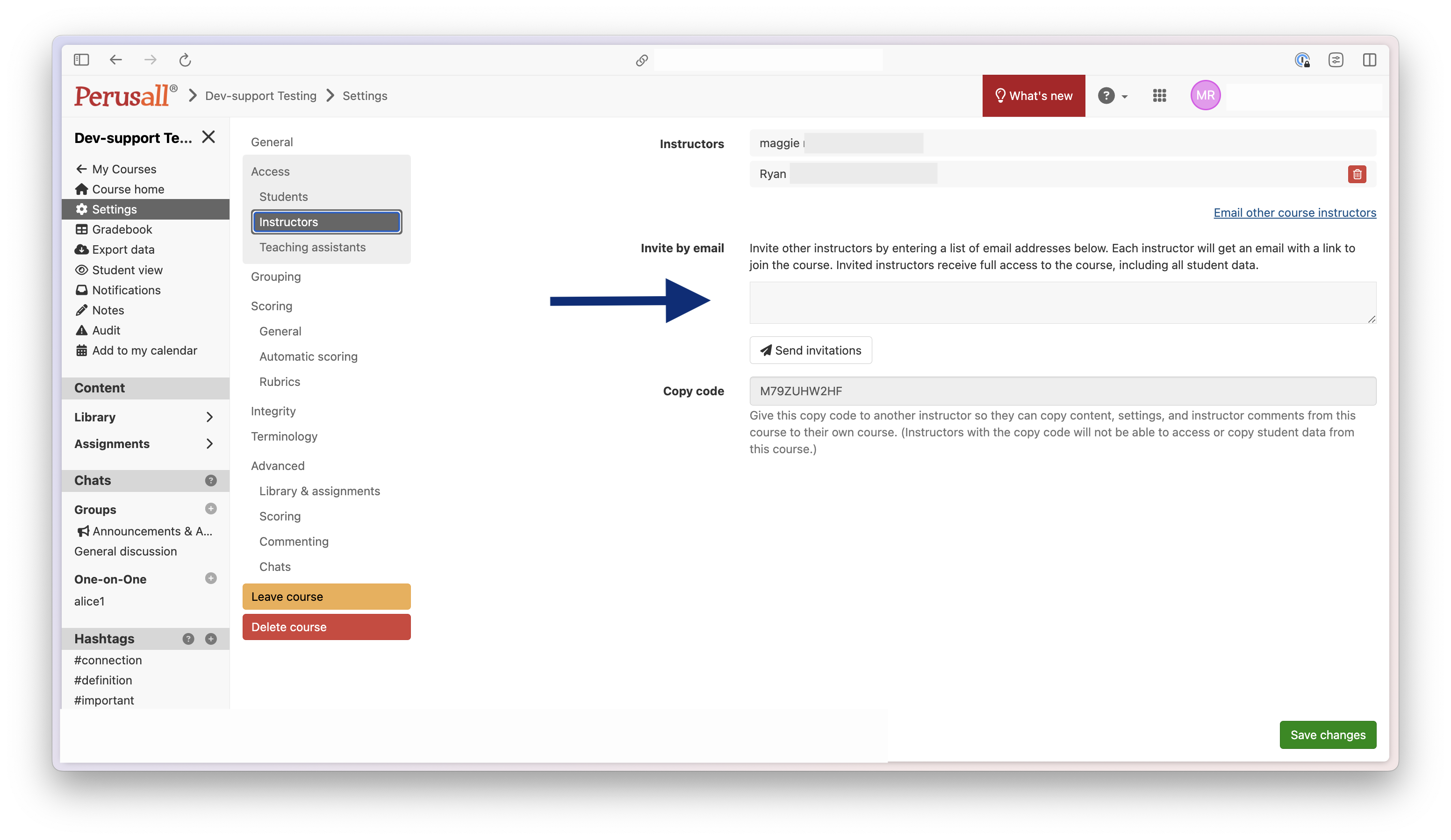Click the MR user avatar
This screenshot has height=840, width=1451.
[1205, 96]
